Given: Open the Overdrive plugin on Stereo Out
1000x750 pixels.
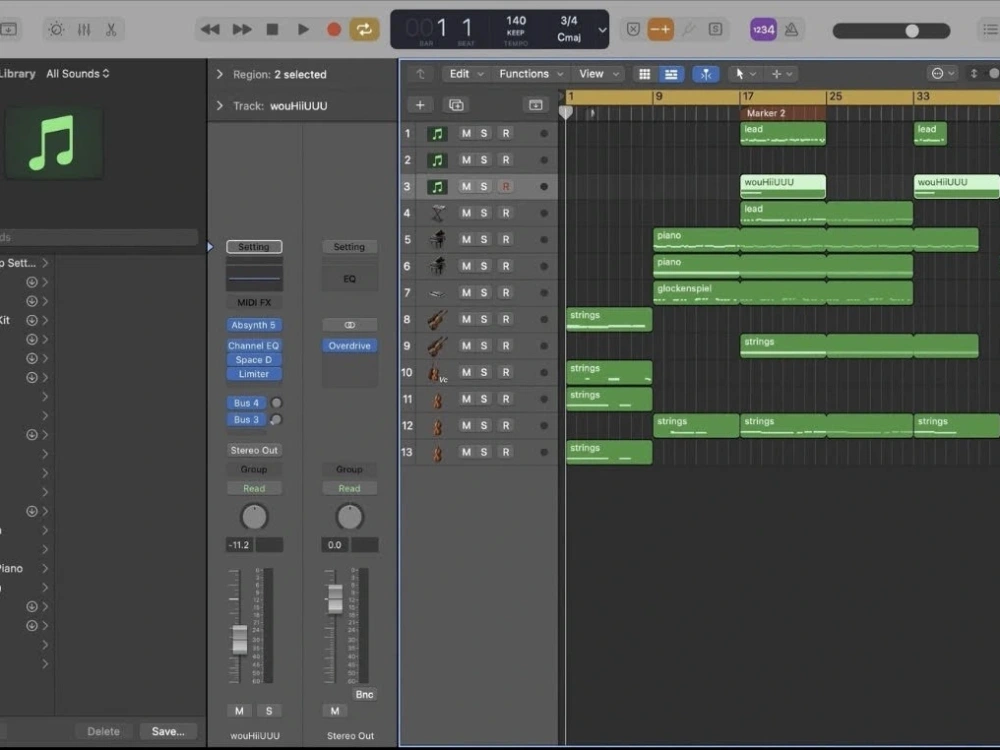Looking at the screenshot, I should pos(349,346).
